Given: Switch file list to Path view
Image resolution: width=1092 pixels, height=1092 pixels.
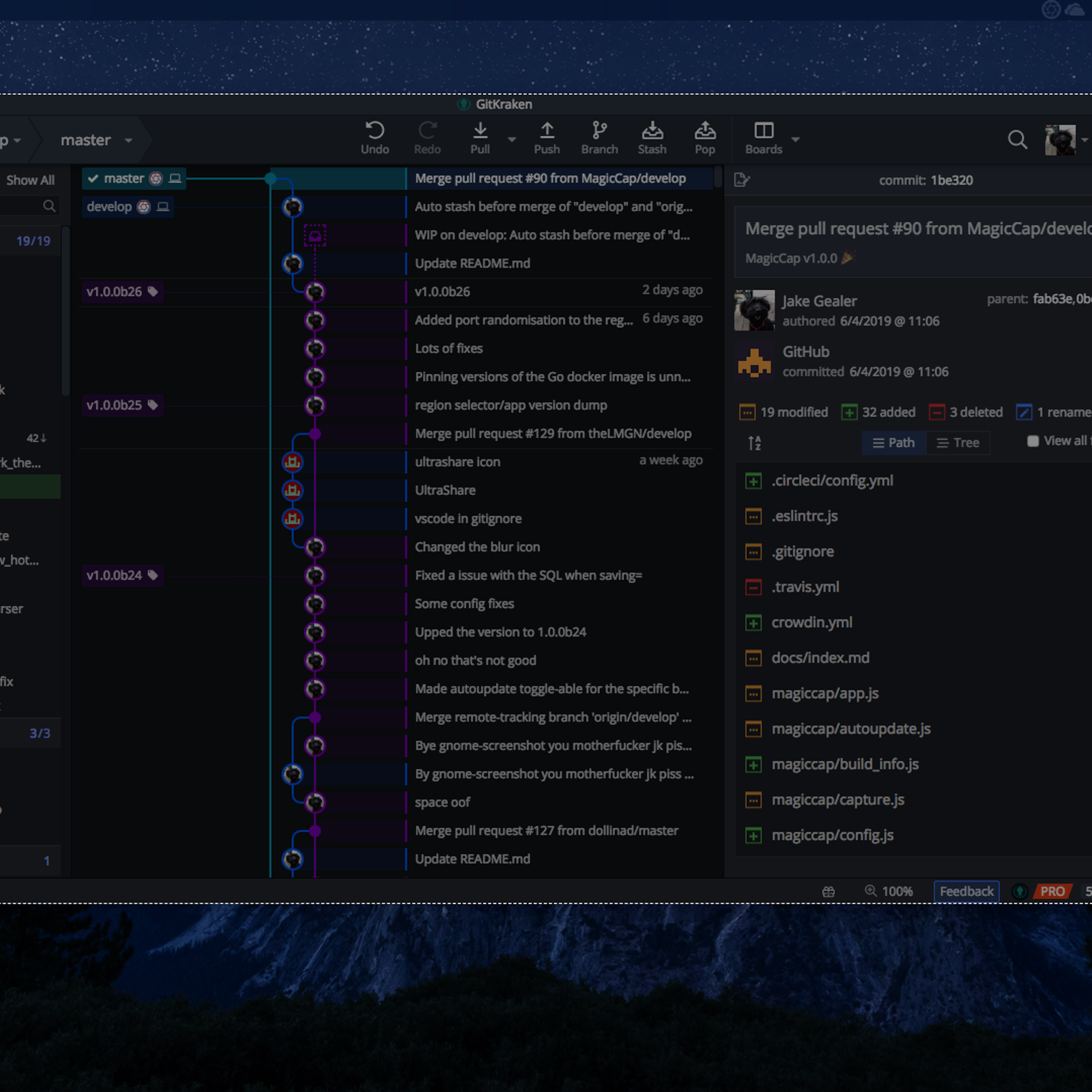Looking at the screenshot, I should tap(893, 443).
